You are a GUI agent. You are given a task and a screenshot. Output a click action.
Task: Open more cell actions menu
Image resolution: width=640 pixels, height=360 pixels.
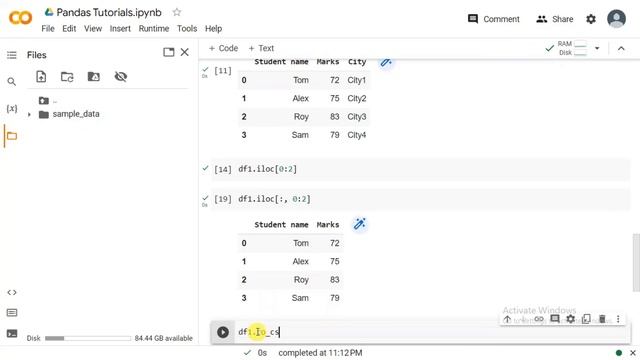(618, 319)
